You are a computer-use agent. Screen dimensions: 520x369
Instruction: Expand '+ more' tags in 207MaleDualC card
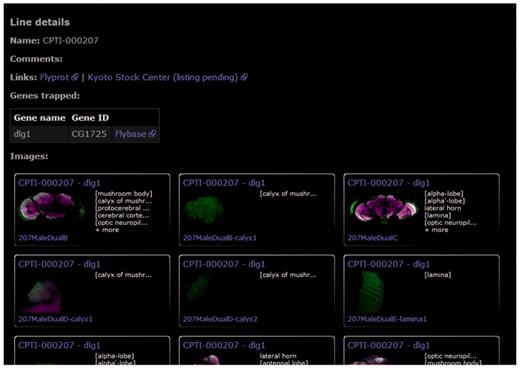437,230
